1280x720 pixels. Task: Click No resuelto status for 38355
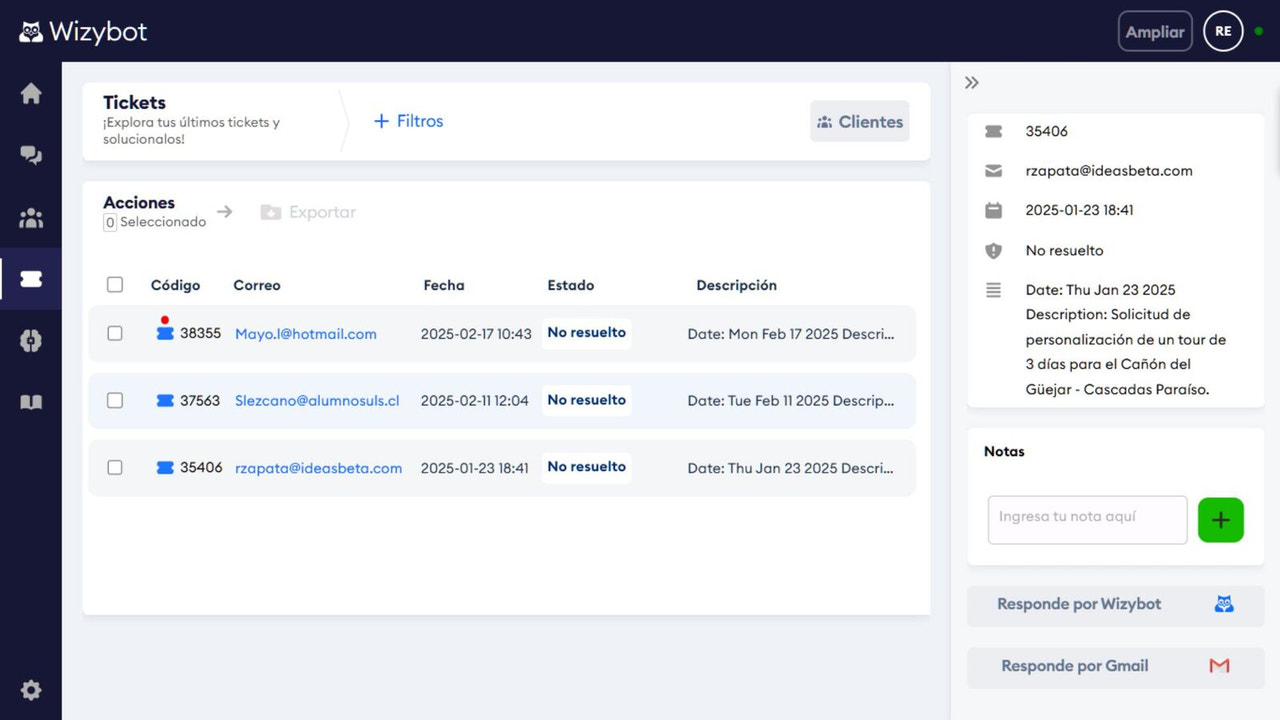click(586, 333)
